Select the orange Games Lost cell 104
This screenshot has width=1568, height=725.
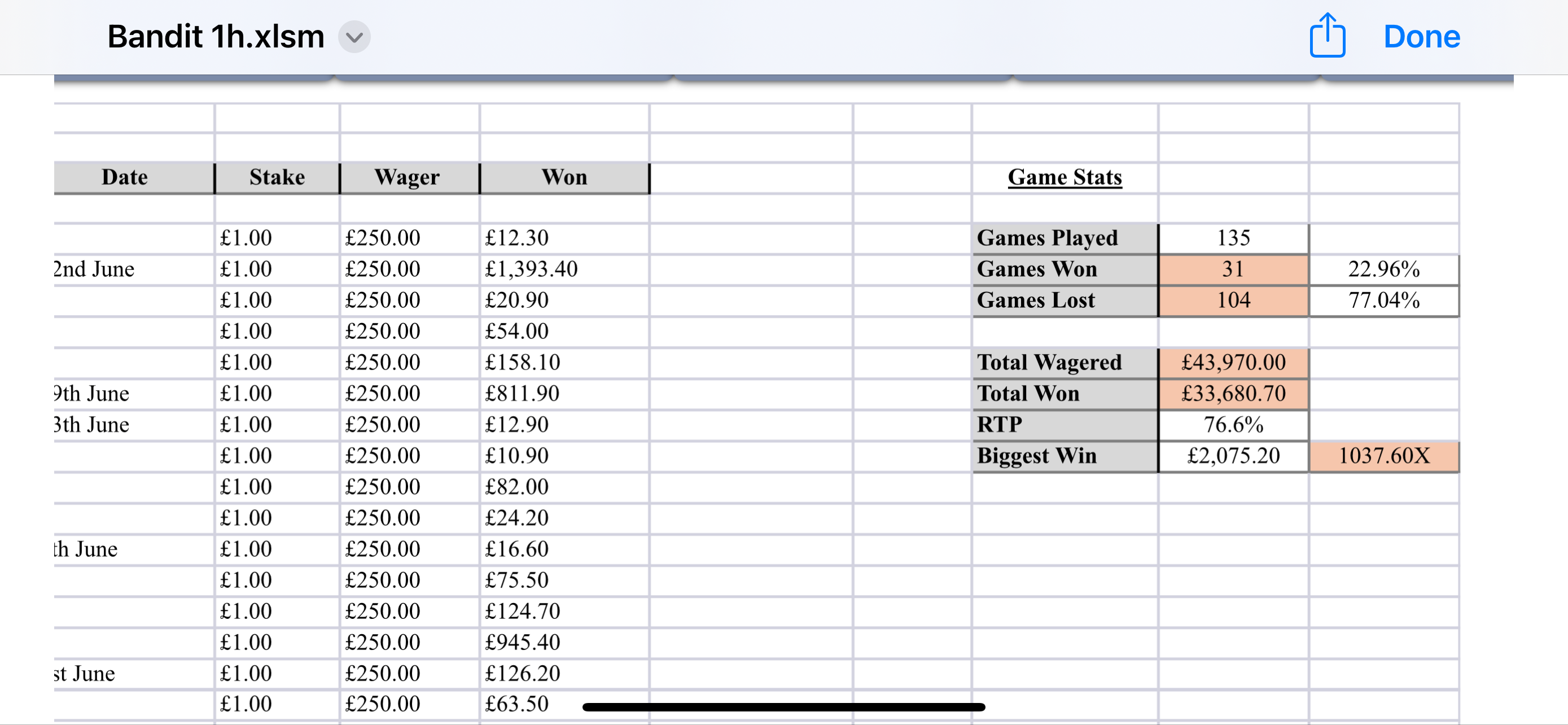[1233, 300]
